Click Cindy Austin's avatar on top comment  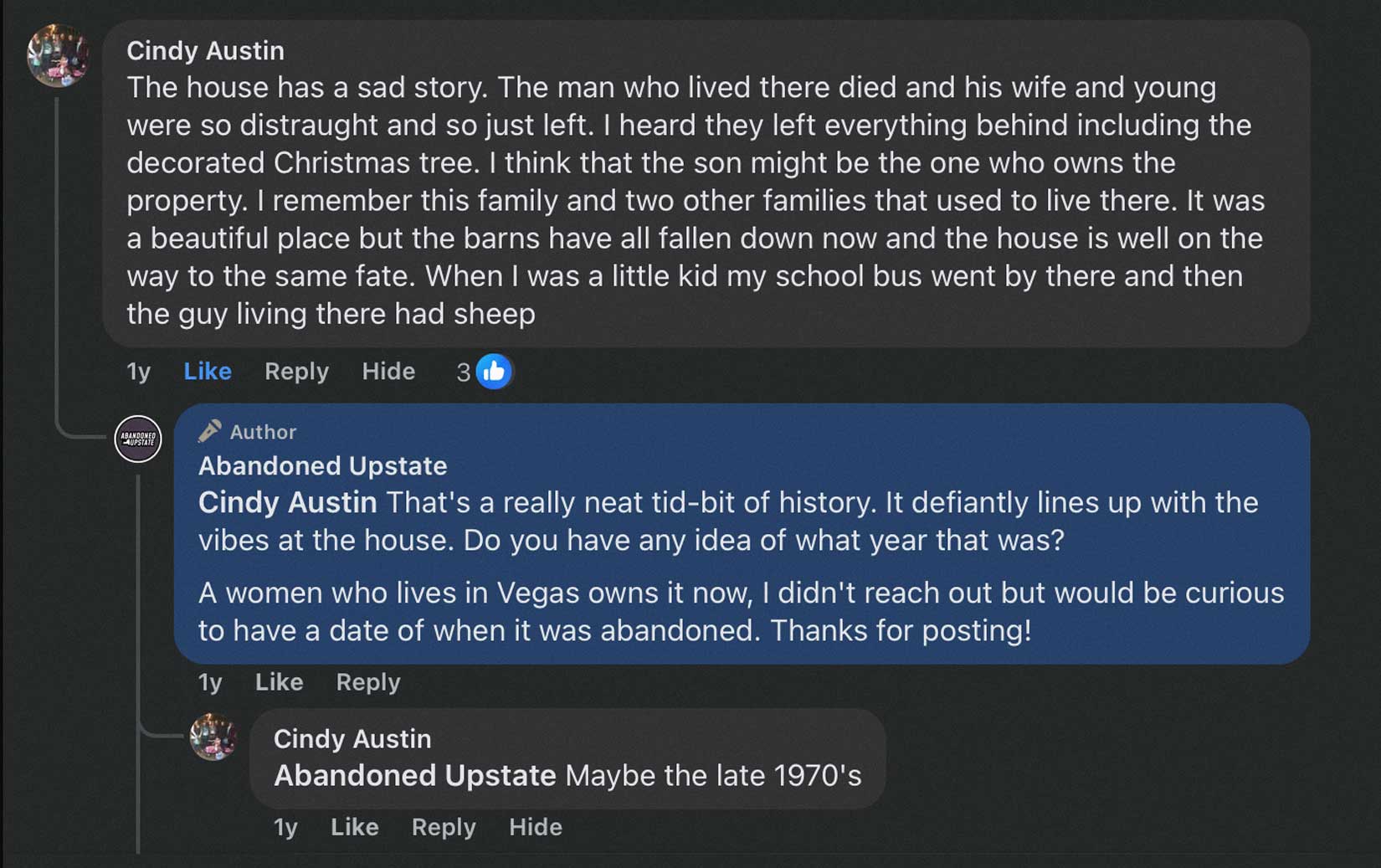pyautogui.click(x=58, y=55)
